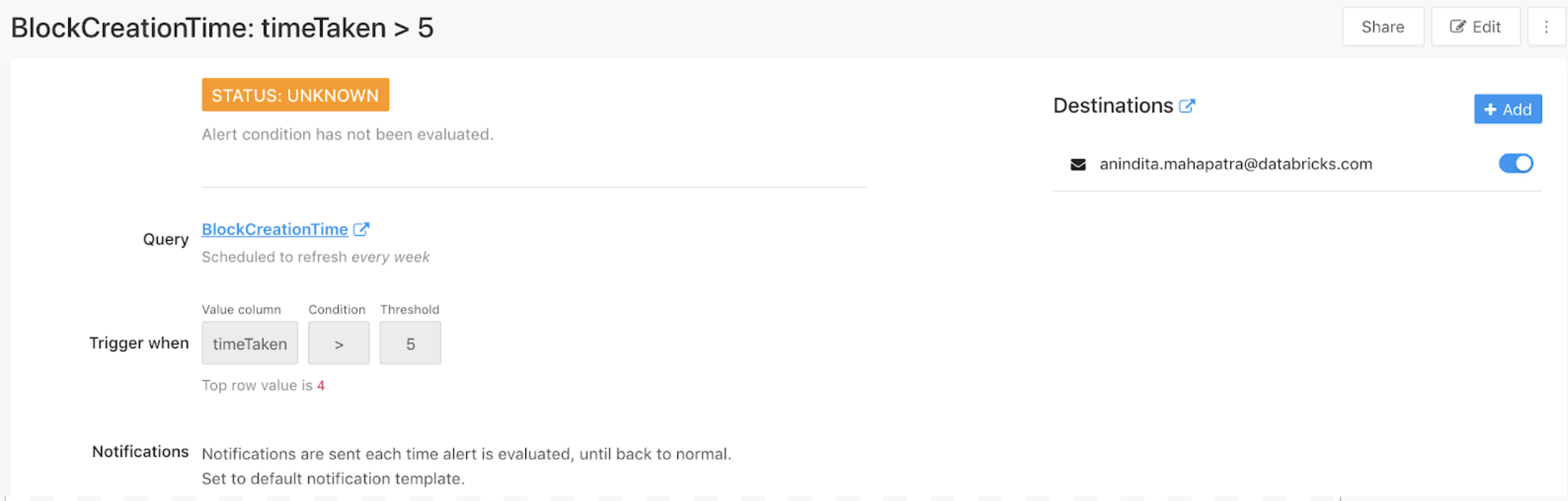
Task: Click the 'Alert condition has not been evaluated' message
Action: pos(347,135)
